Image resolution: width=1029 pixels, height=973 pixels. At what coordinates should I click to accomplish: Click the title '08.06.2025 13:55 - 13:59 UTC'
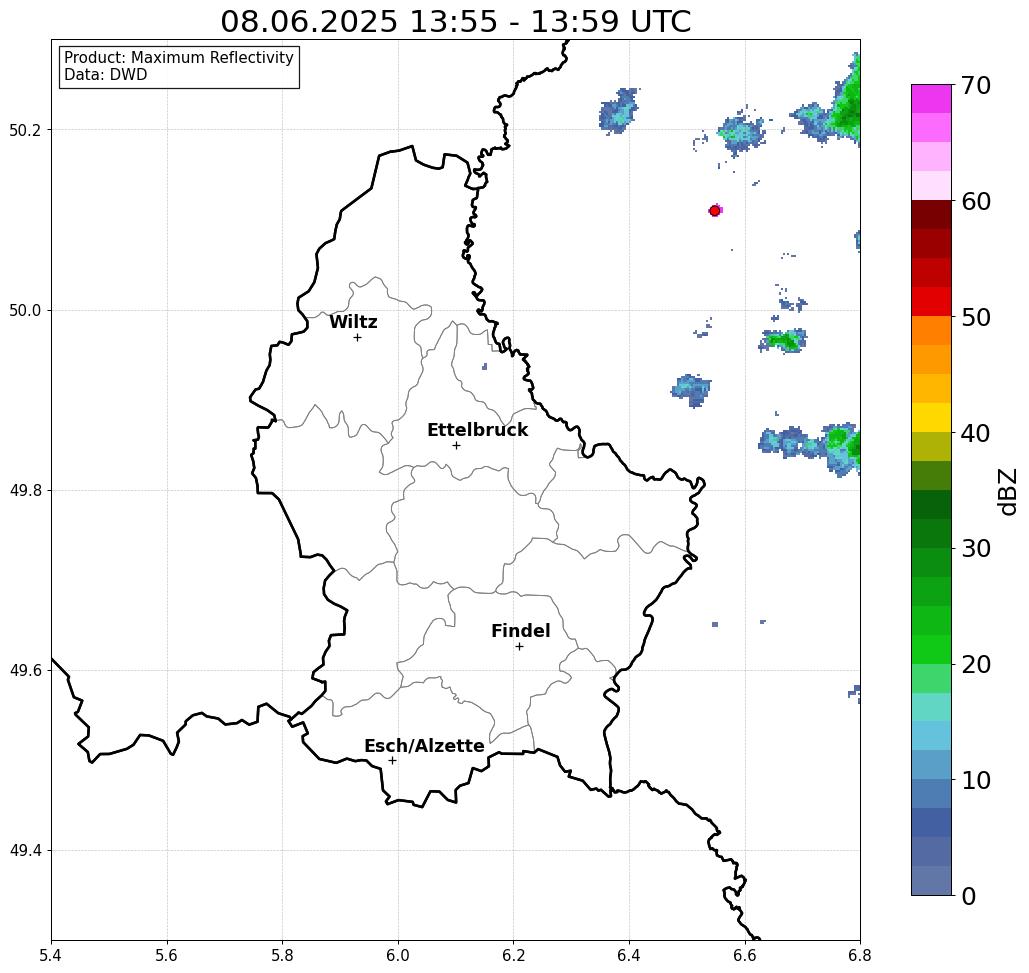(x=455, y=21)
